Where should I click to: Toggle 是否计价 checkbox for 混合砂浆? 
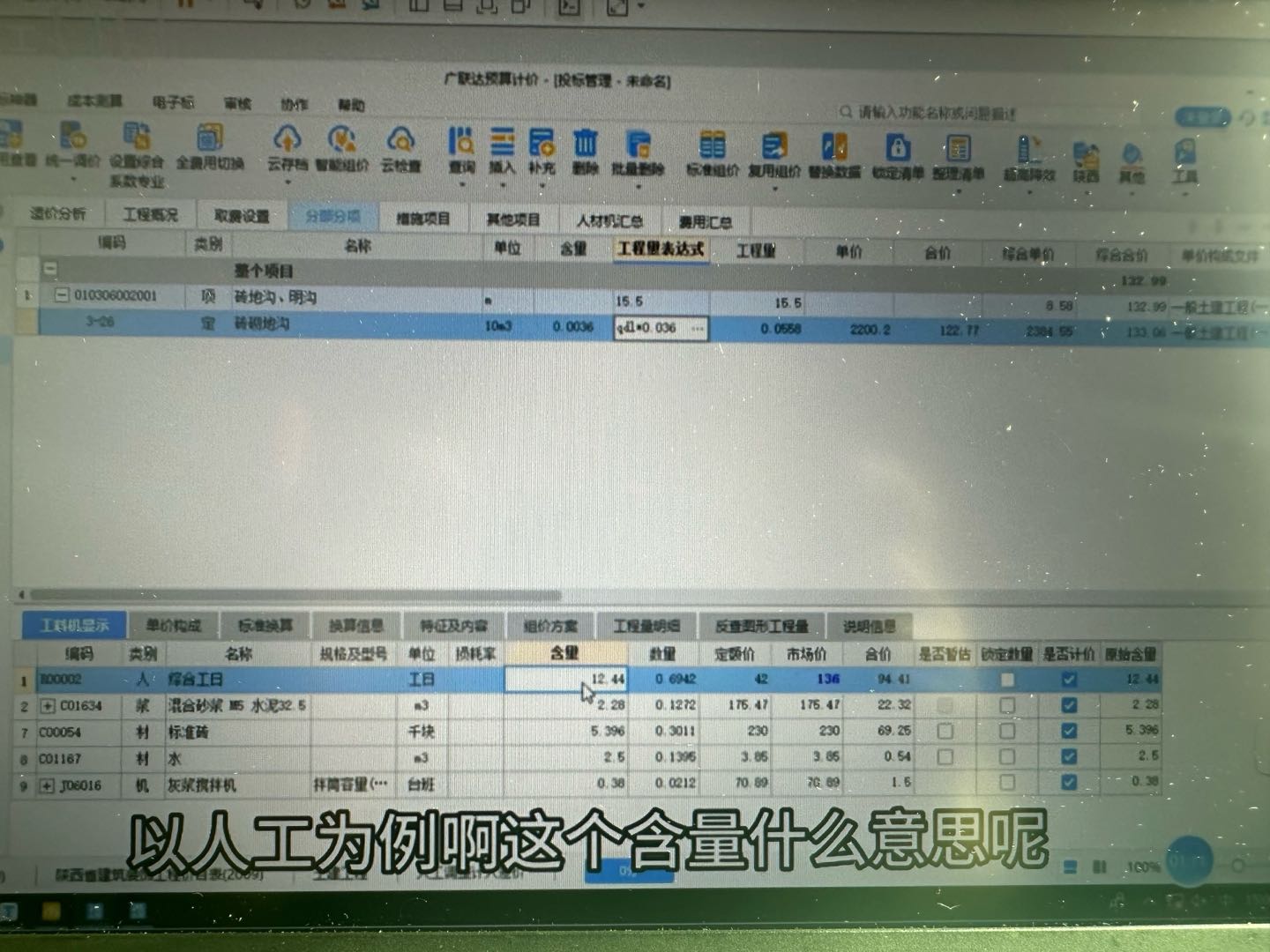(x=1069, y=705)
